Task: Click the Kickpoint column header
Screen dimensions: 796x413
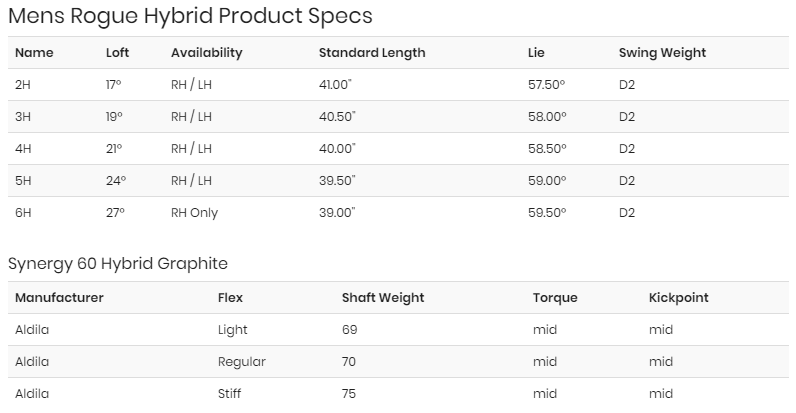Action: [x=679, y=298]
